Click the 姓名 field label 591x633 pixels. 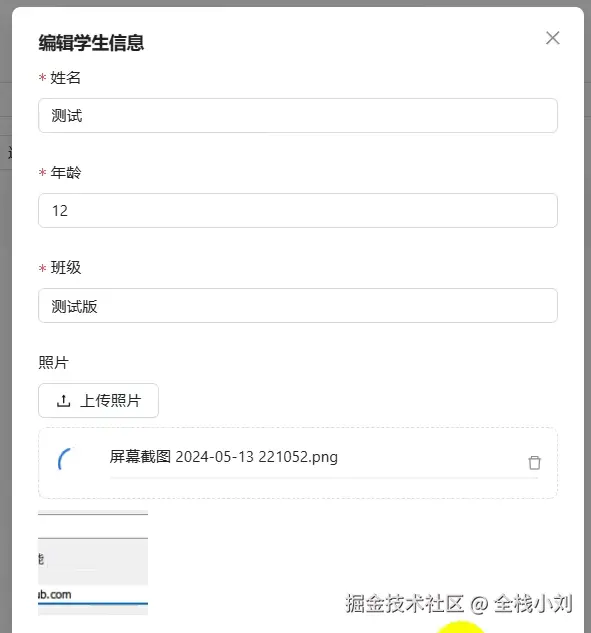(x=65, y=78)
